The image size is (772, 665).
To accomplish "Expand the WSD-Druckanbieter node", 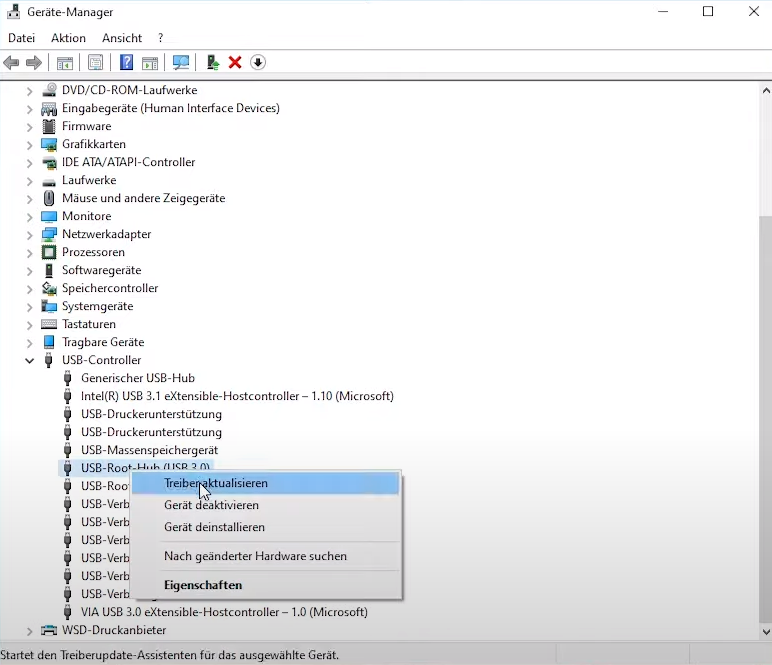I will tap(29, 631).
